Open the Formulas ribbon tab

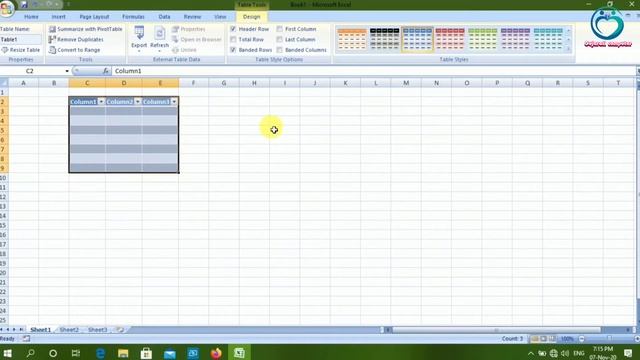(133, 17)
